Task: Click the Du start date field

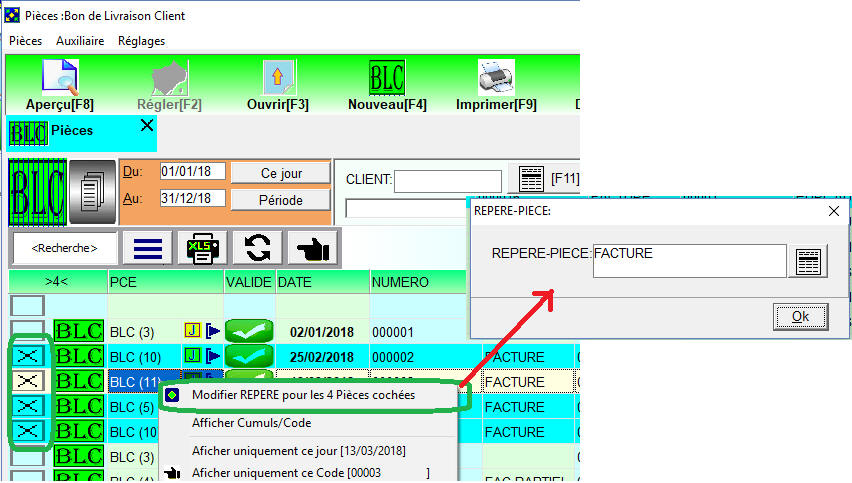Action: tap(192, 171)
